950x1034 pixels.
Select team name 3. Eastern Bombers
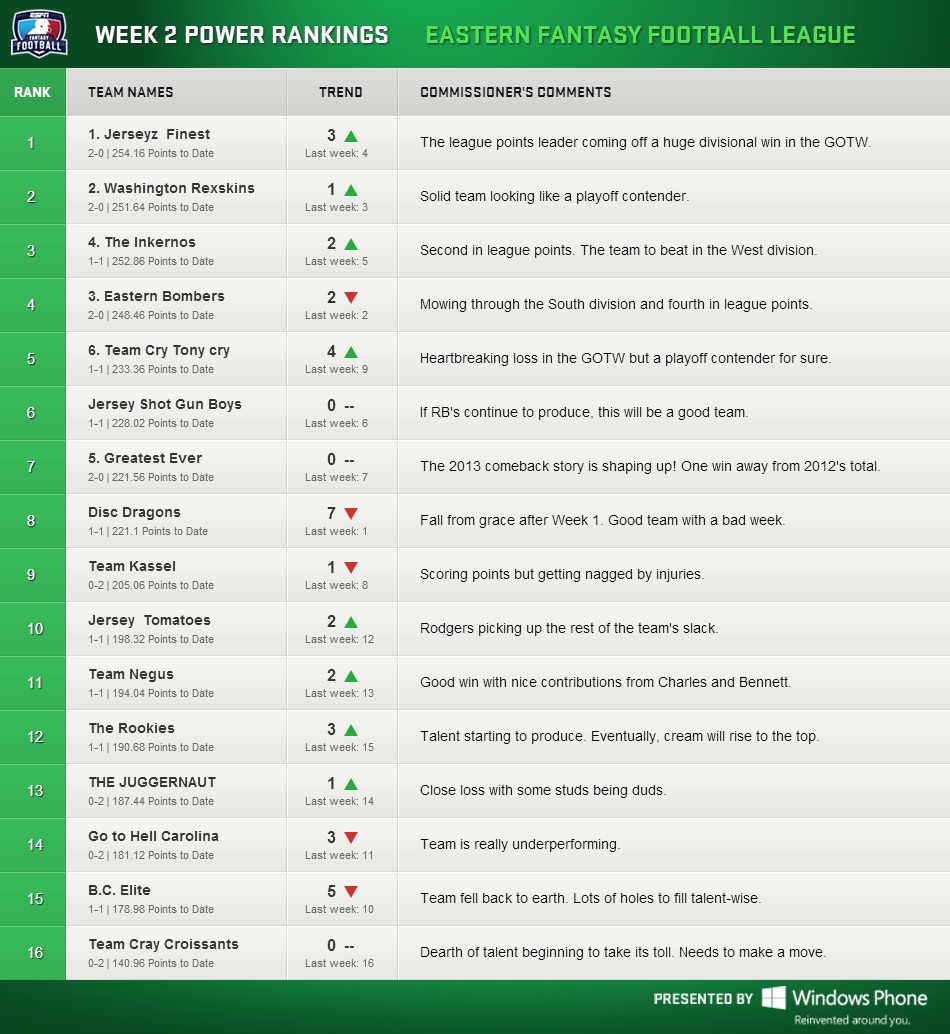pos(156,296)
